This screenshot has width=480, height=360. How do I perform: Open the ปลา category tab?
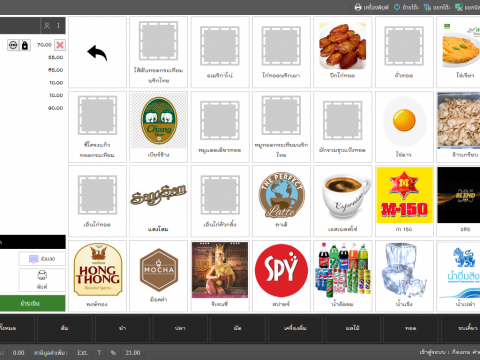180,328
